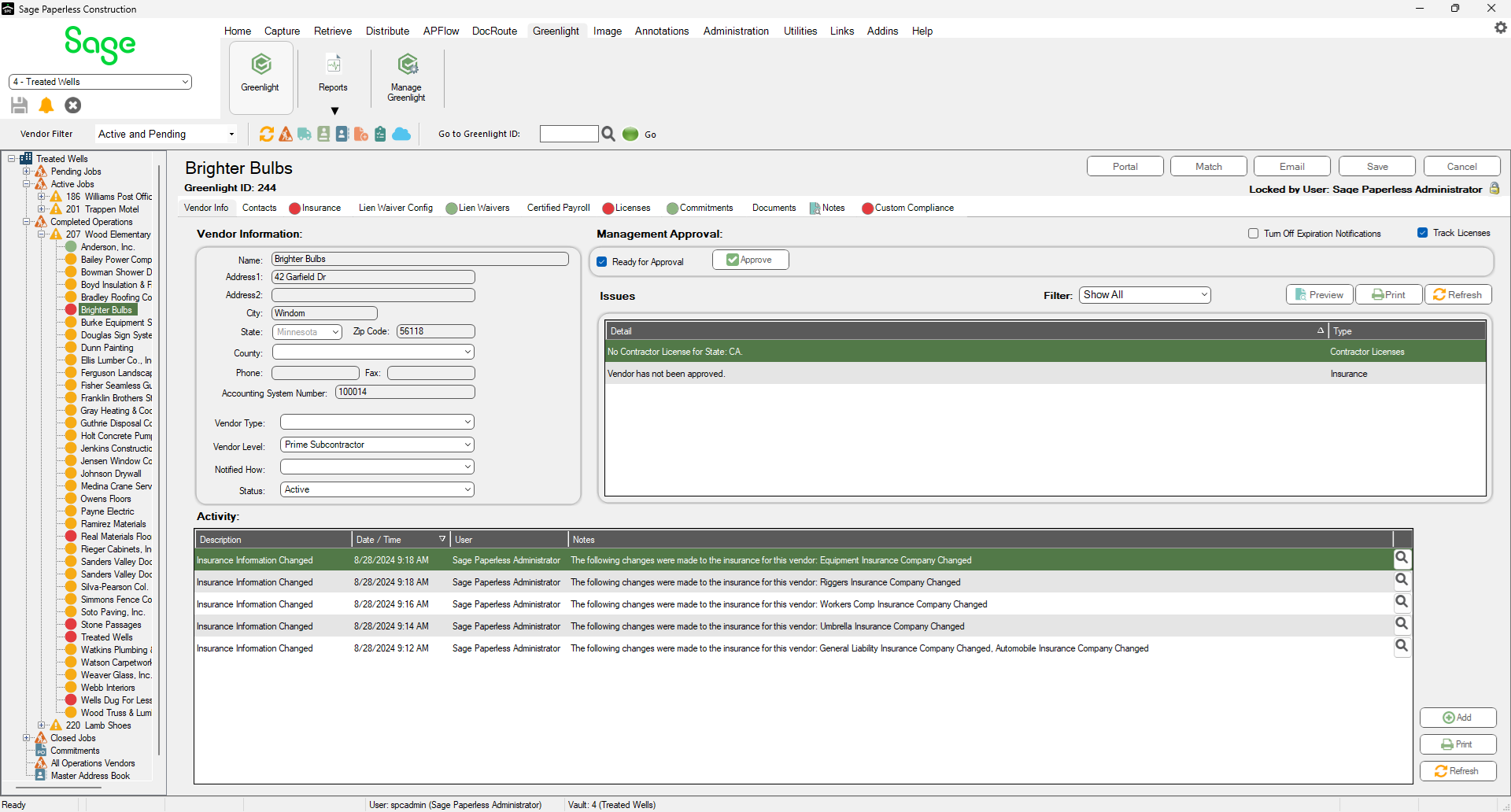
Task: Sort activity by Date / Time column
Action: [x=401, y=540]
